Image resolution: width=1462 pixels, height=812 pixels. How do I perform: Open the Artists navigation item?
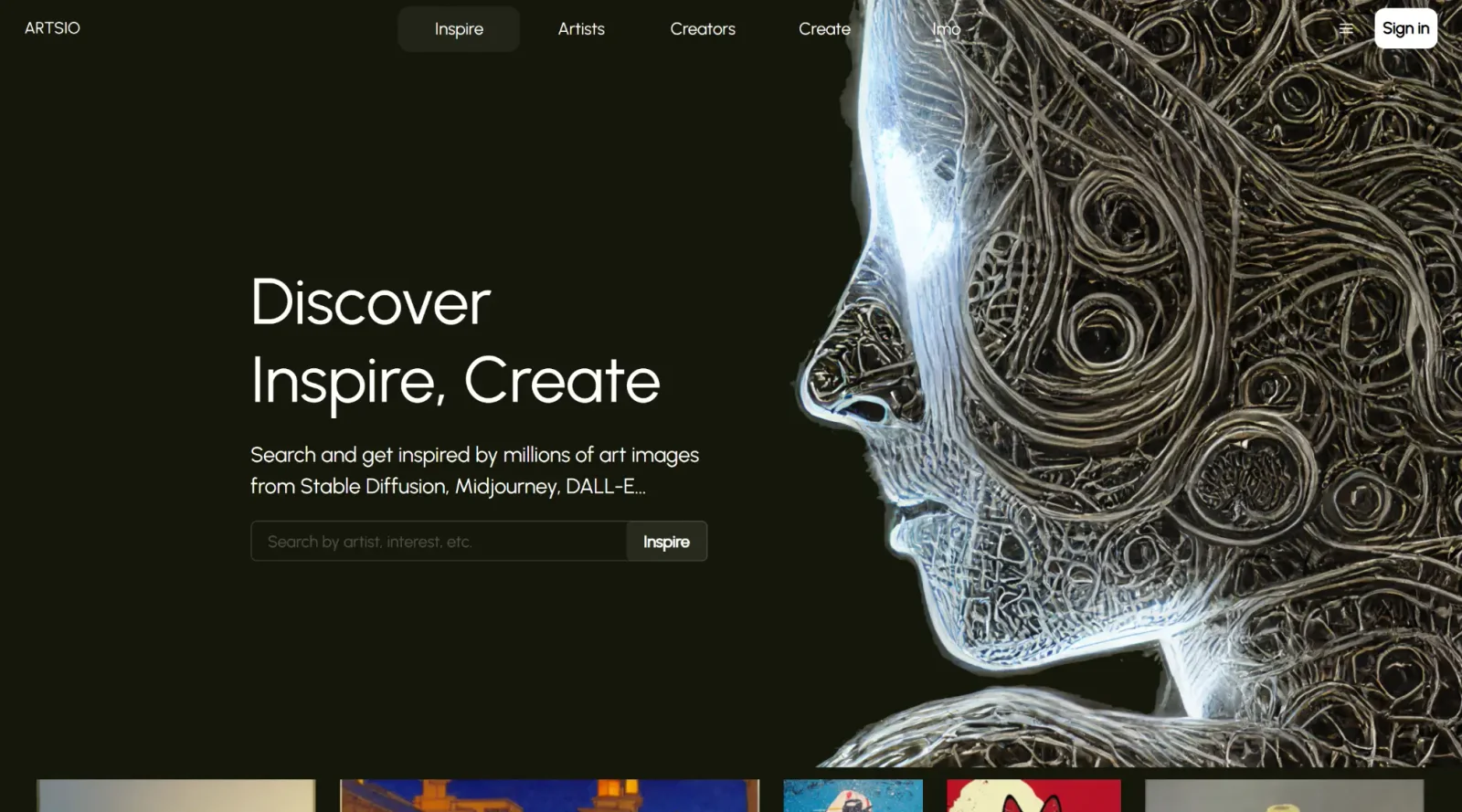coord(581,29)
